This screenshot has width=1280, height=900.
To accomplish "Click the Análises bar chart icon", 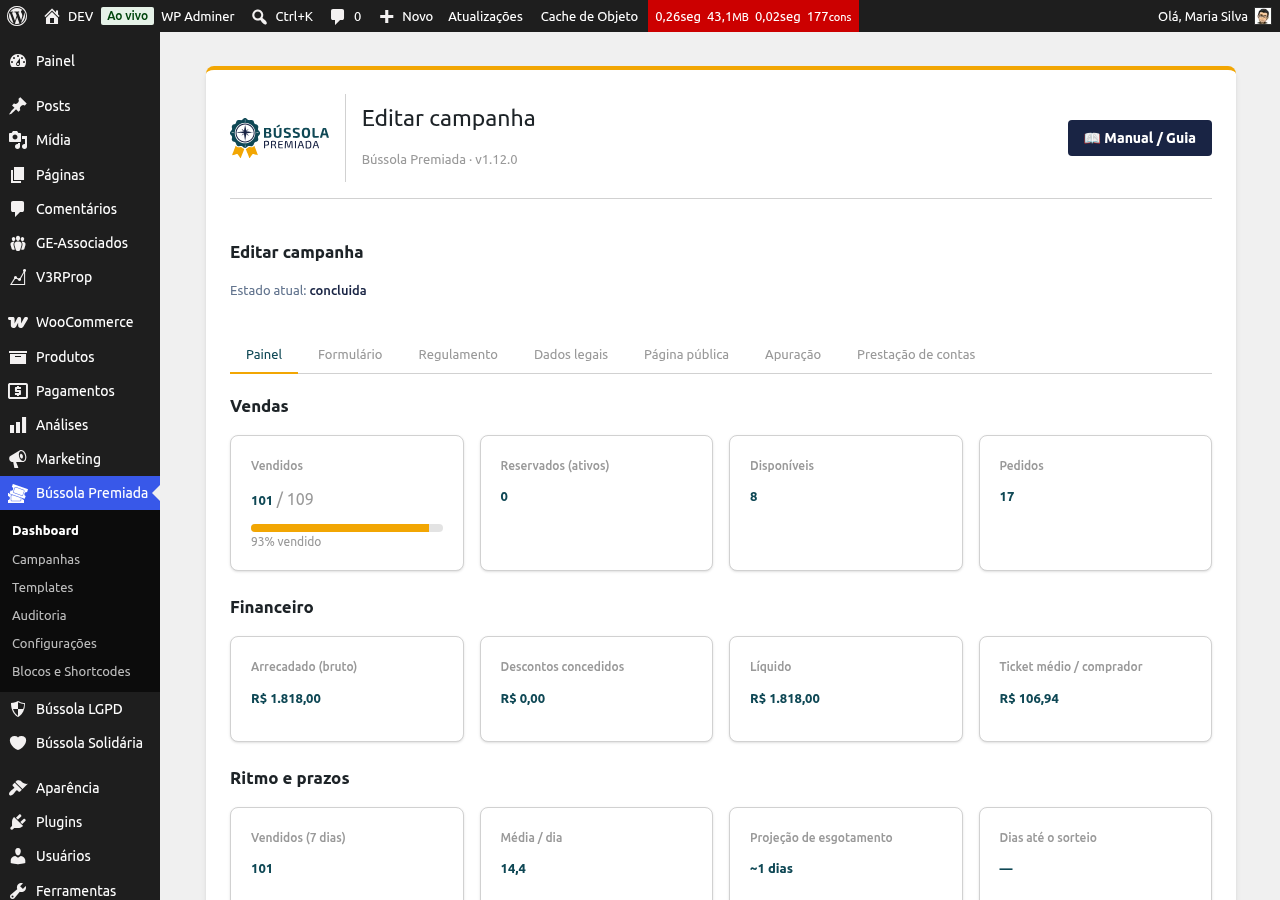I will tap(18, 425).
